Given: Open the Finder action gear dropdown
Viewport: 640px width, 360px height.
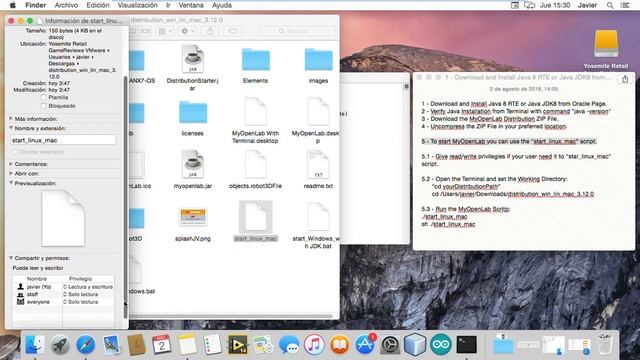Looking at the screenshot, I should tap(188, 31).
